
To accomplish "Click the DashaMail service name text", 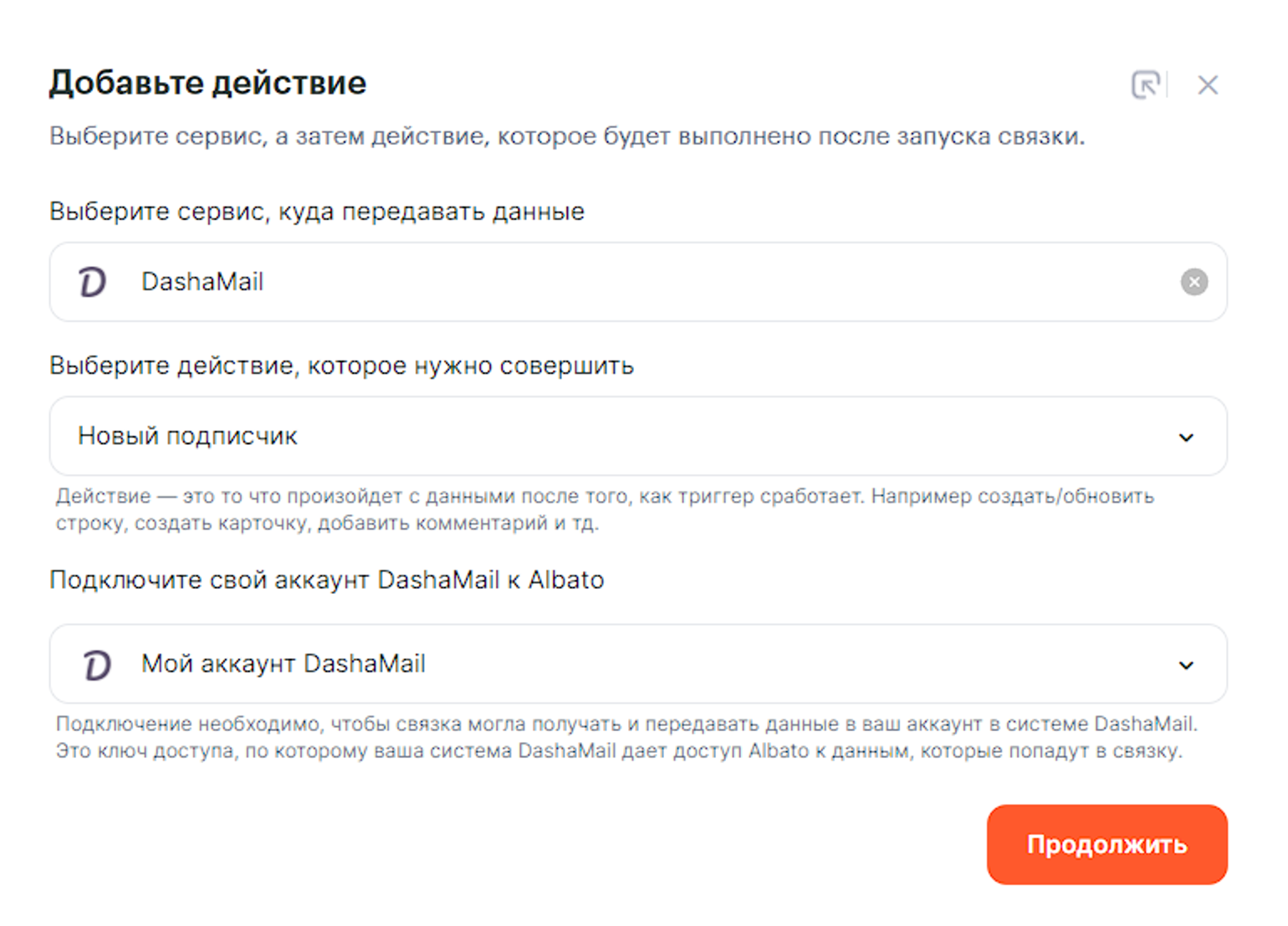I will pos(202,282).
